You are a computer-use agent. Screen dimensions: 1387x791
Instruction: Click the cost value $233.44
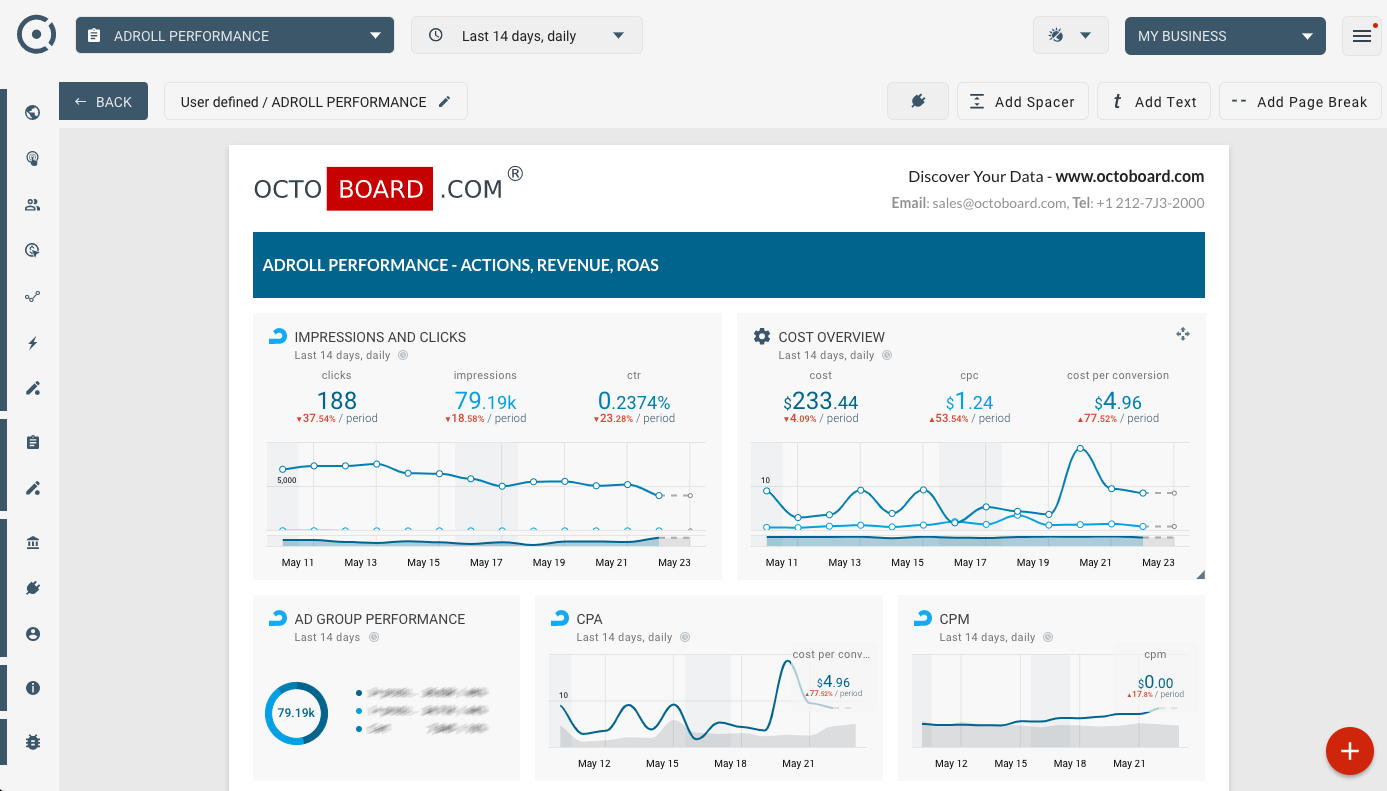click(x=821, y=401)
